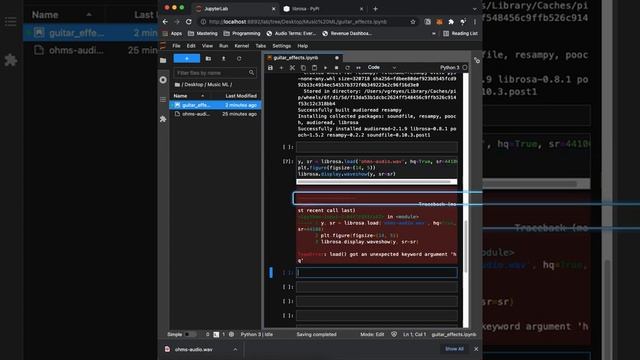Click the kernel status circle indicator
Image resolution: width=640 pixels, height=360 pixels.
(465, 68)
